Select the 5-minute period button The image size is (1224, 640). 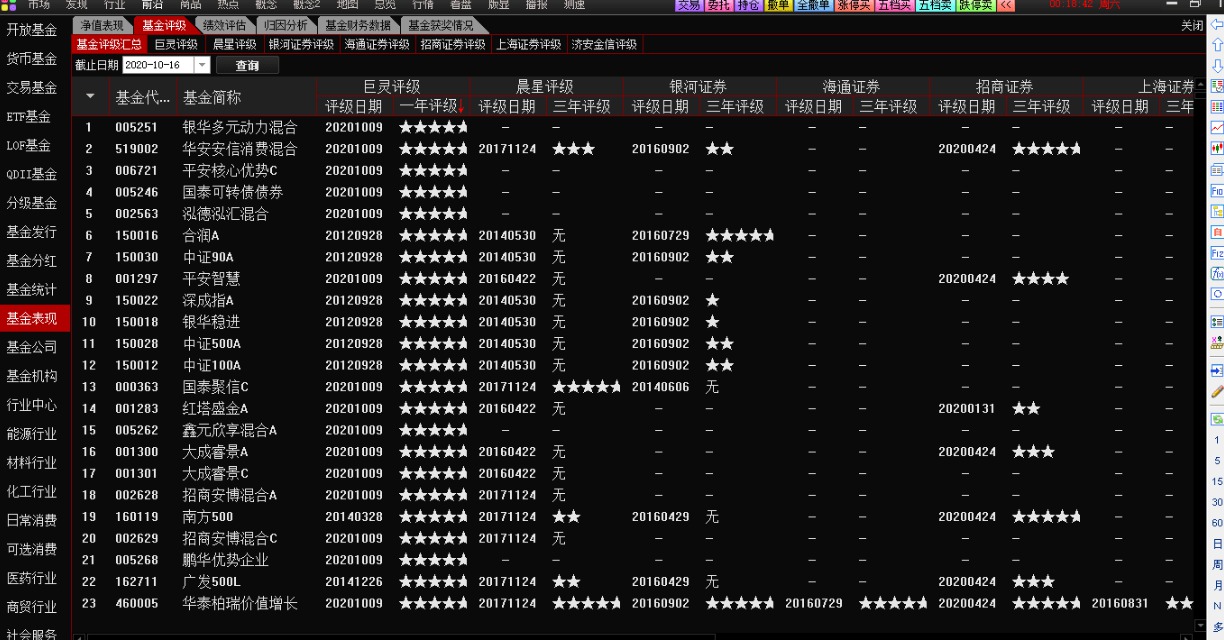[1217, 461]
